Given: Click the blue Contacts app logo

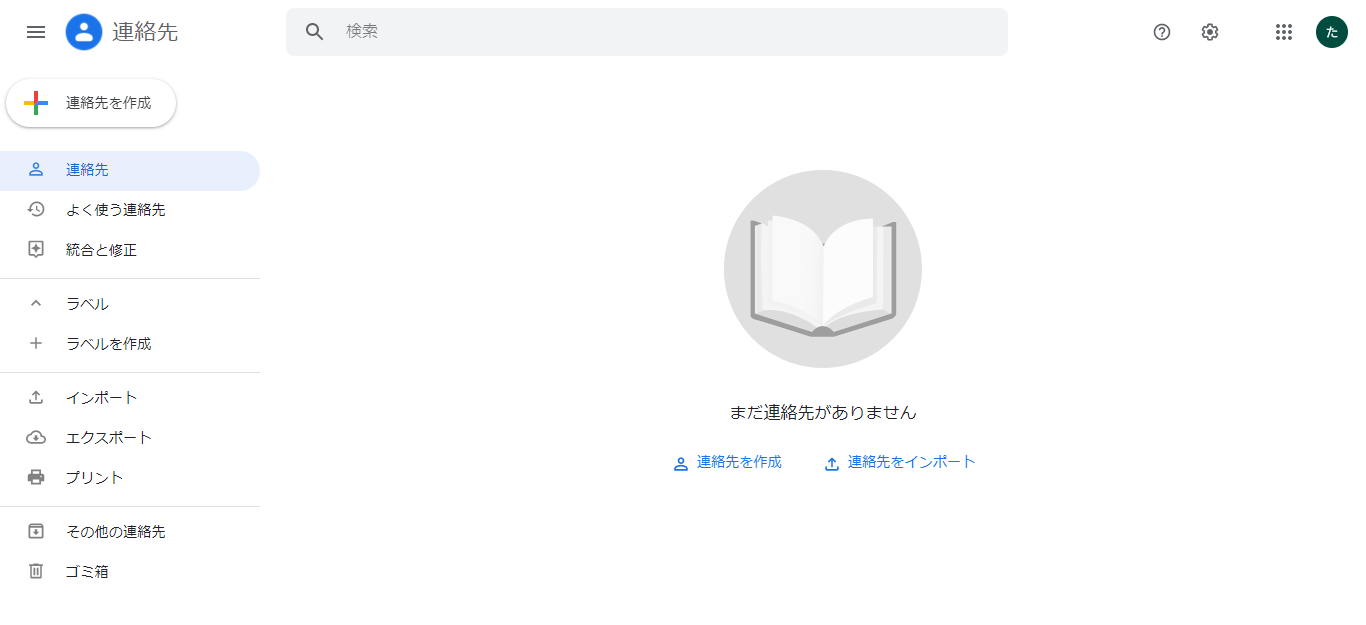Looking at the screenshot, I should click(x=84, y=32).
